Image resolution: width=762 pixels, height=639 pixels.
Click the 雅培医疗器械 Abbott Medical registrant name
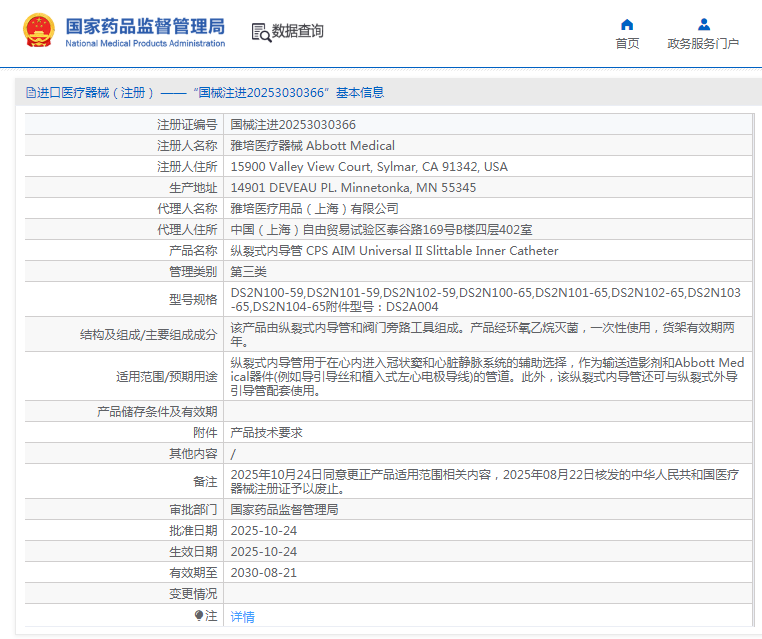pos(312,146)
